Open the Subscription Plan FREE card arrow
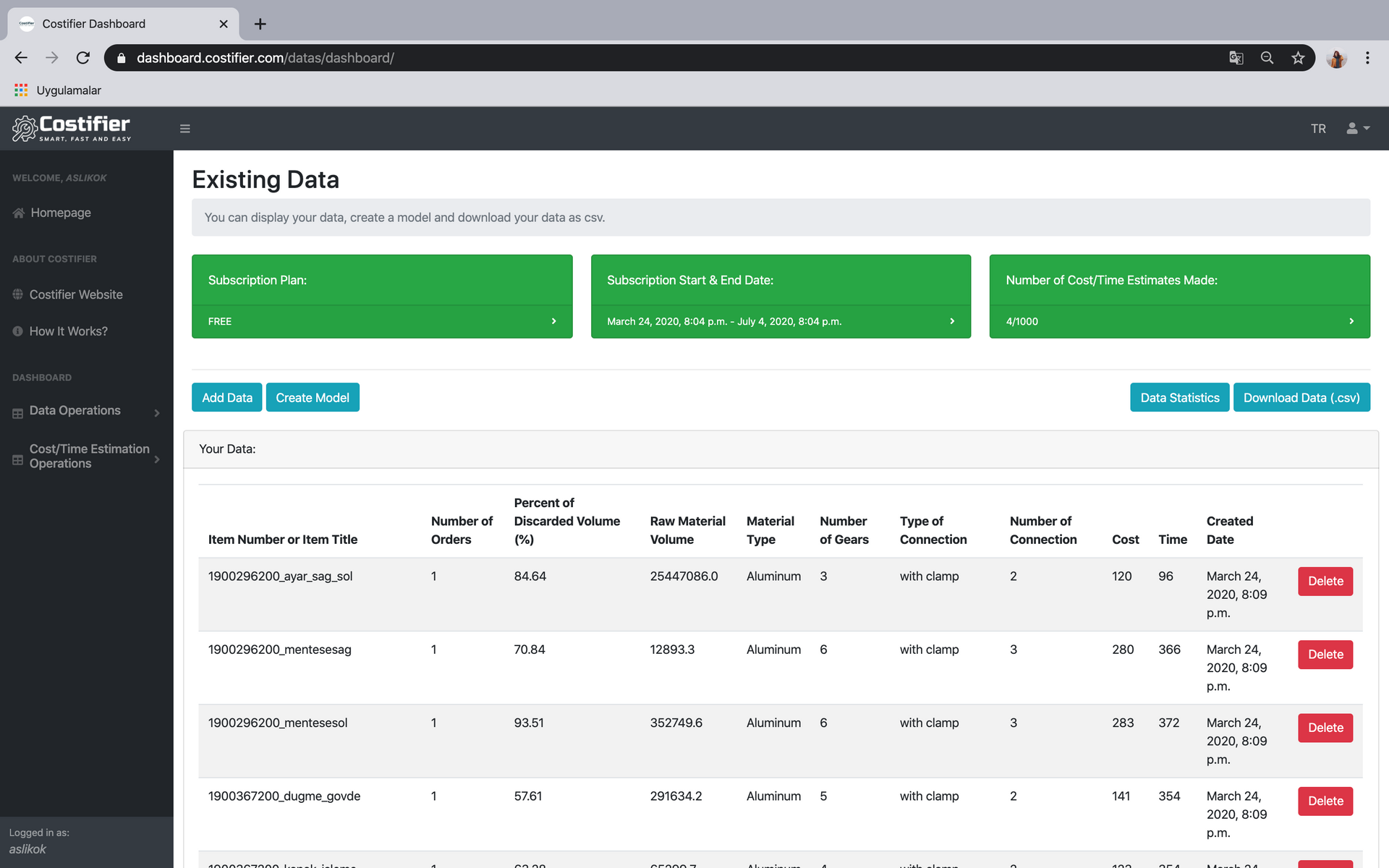The width and height of the screenshot is (1389, 868). 553,321
